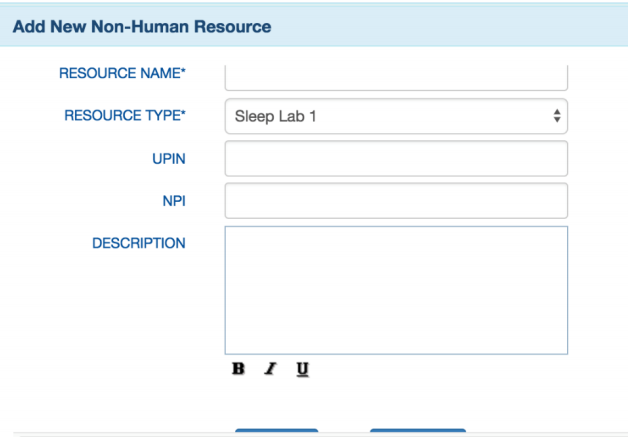
Task: Toggle bold formatting in description editor
Action: click(x=238, y=369)
